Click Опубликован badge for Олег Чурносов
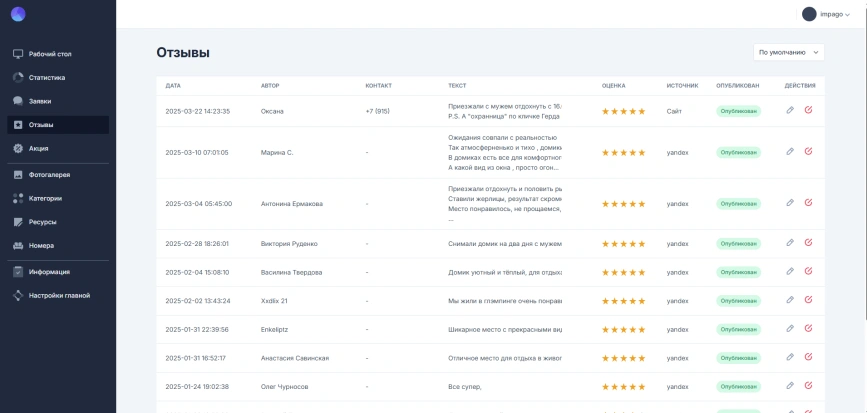Image resolution: width=867 pixels, height=413 pixels. [x=738, y=386]
